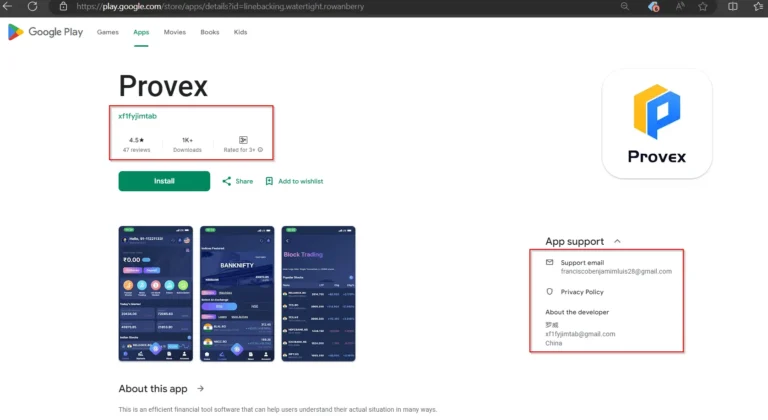Collapse the App support section
The width and height of the screenshot is (768, 420).
(617, 241)
